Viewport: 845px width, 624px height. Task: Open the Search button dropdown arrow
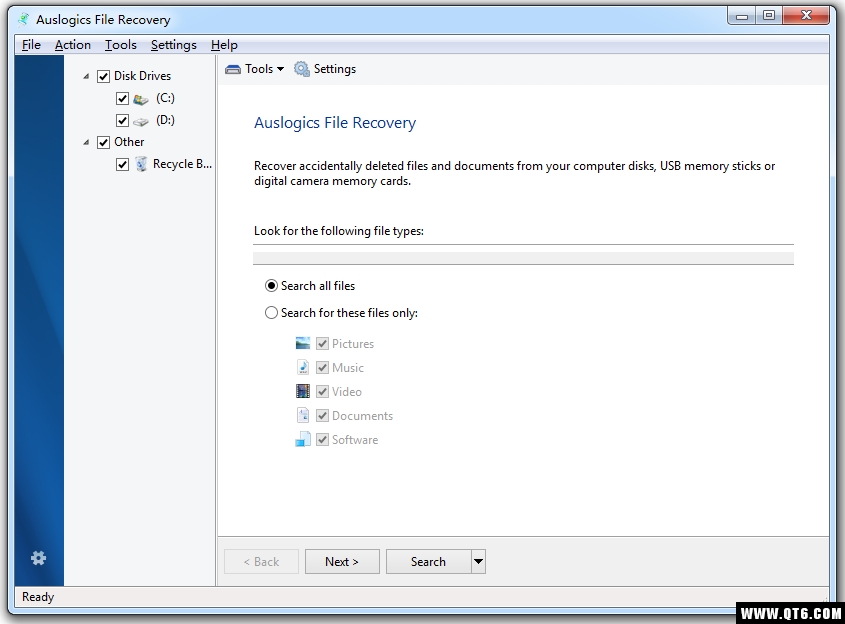click(478, 561)
